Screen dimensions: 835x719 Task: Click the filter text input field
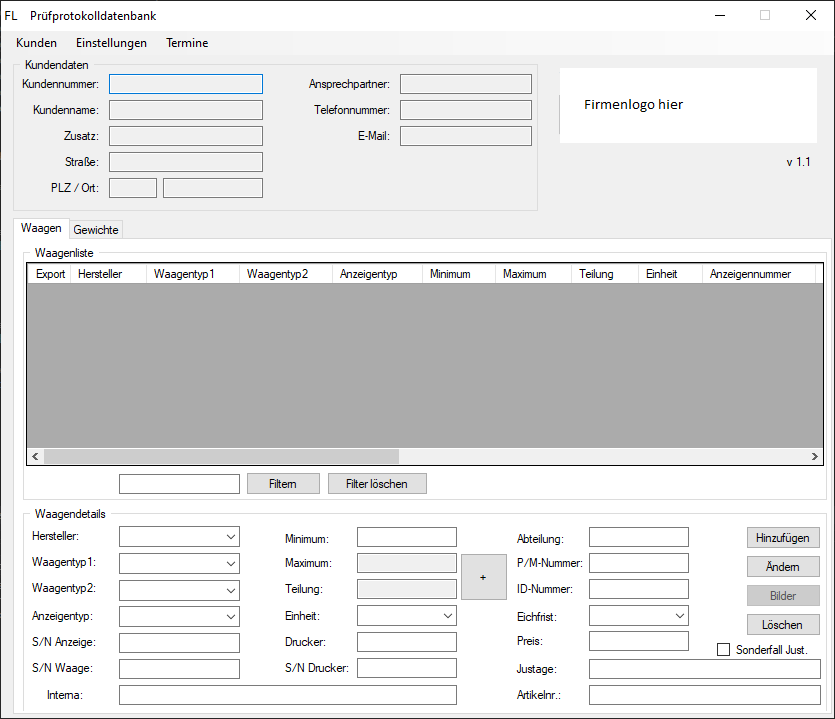[179, 484]
